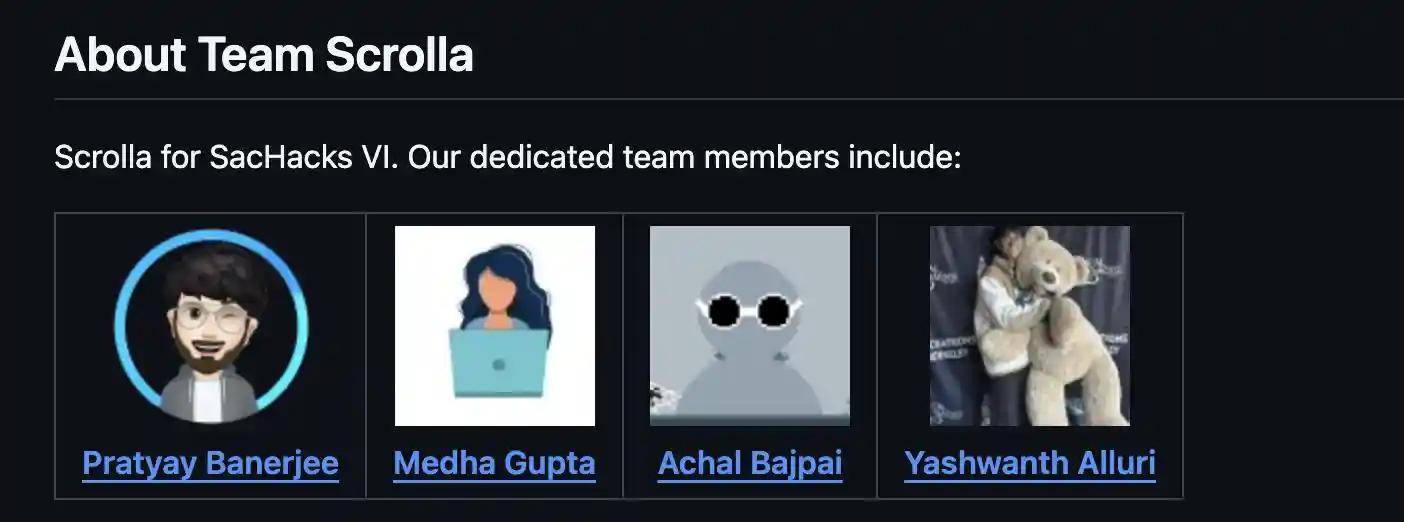Click the "About Team Scrolla" heading
Viewport: 1404px width, 522px height.
pos(264,55)
